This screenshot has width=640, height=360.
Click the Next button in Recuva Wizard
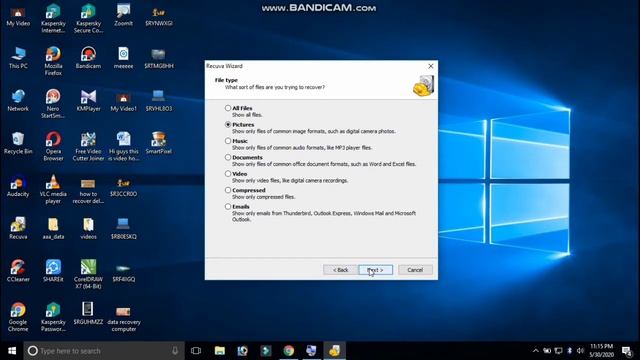376,270
